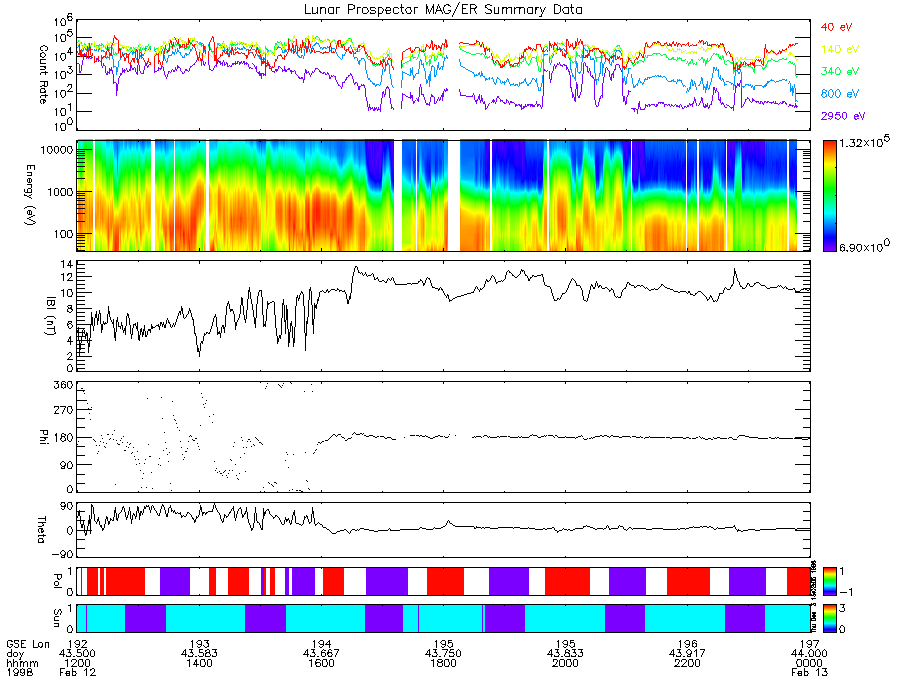Click the GSE Lon row label

[x=28, y=644]
